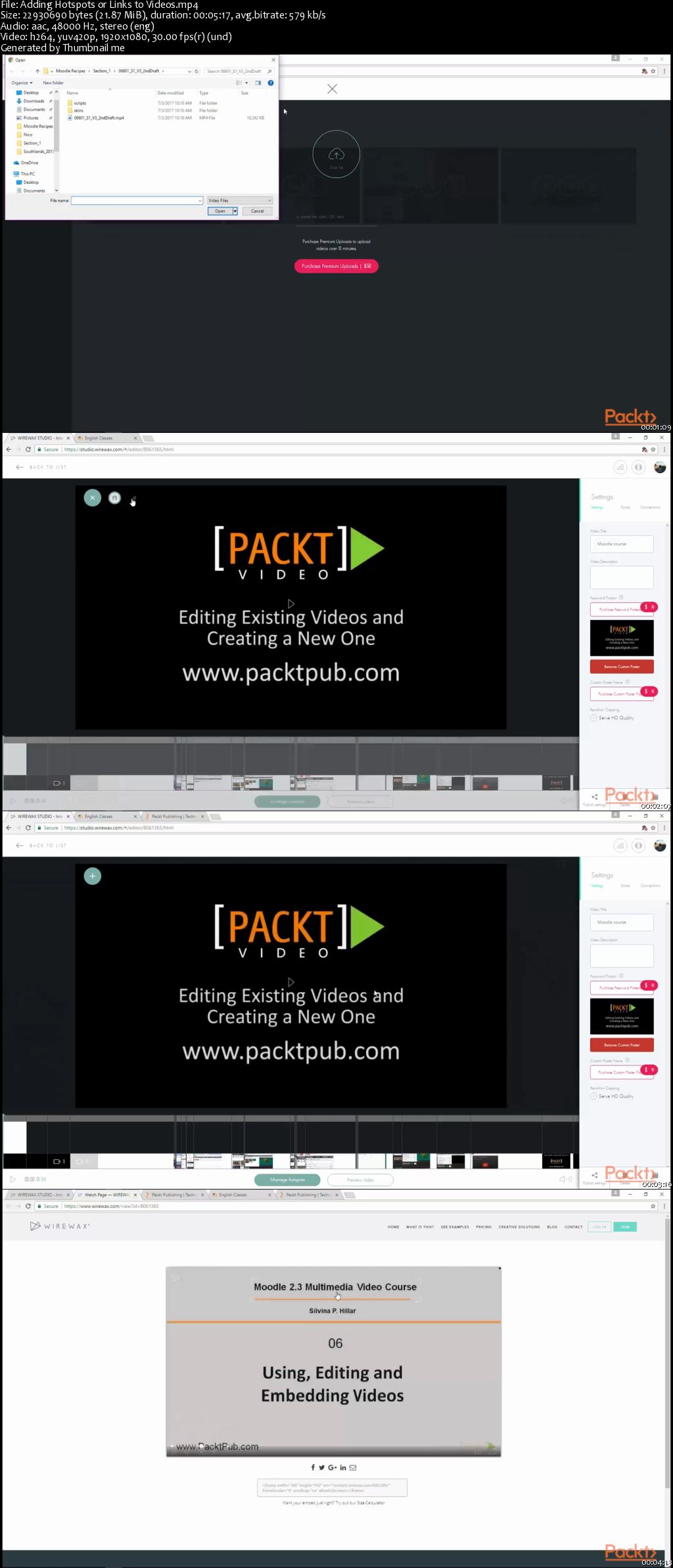The image size is (673, 1568).
Task: Click the LOG IN button on the WIREWAX watch page
Action: pyautogui.click(x=599, y=1226)
